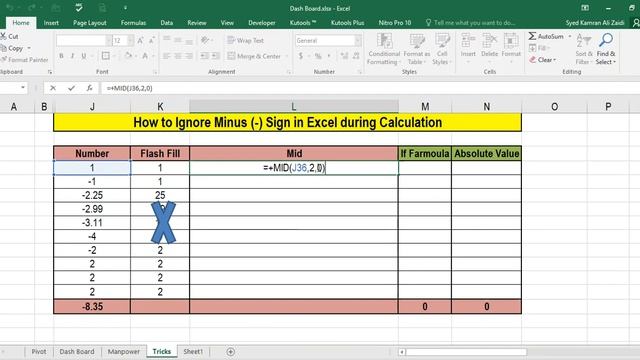The width and height of the screenshot is (640, 360).
Task: Toggle Wrap Text
Action: [x=246, y=40]
